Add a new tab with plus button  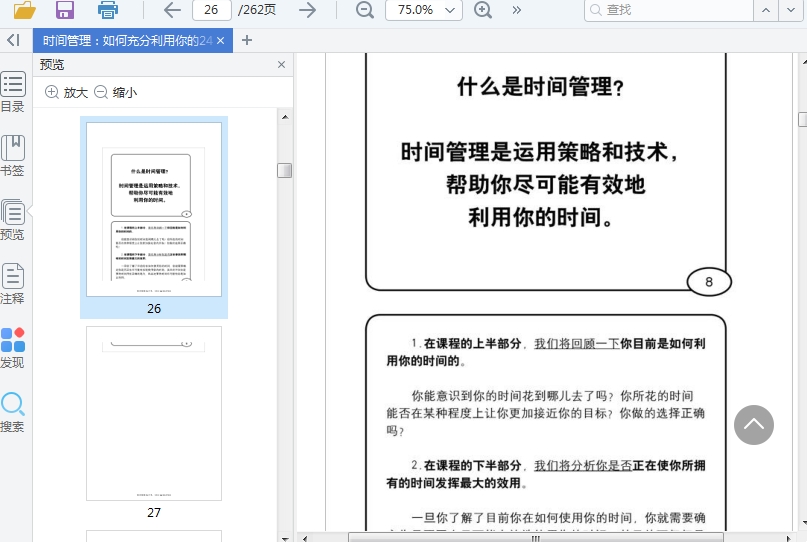point(247,40)
